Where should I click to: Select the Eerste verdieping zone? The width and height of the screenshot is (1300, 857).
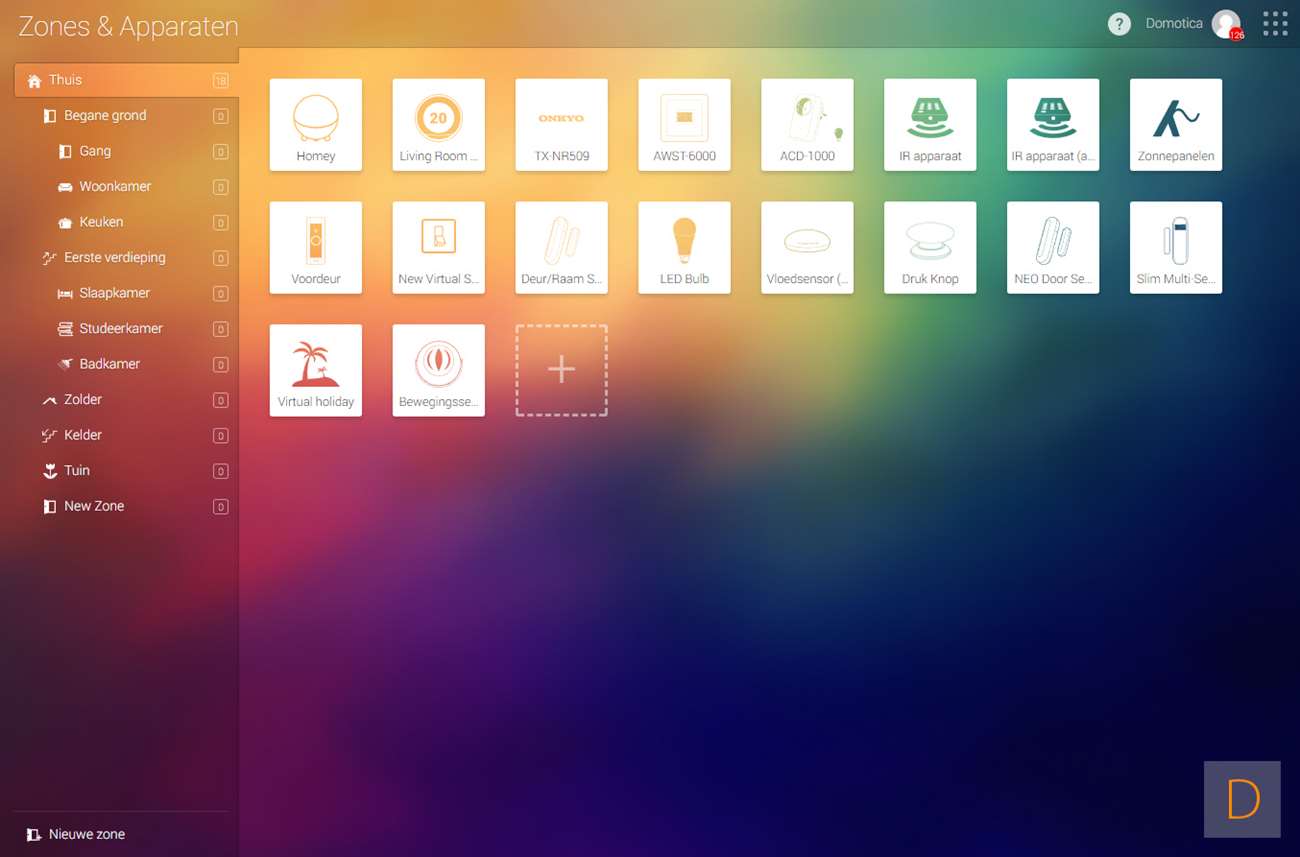point(126,258)
